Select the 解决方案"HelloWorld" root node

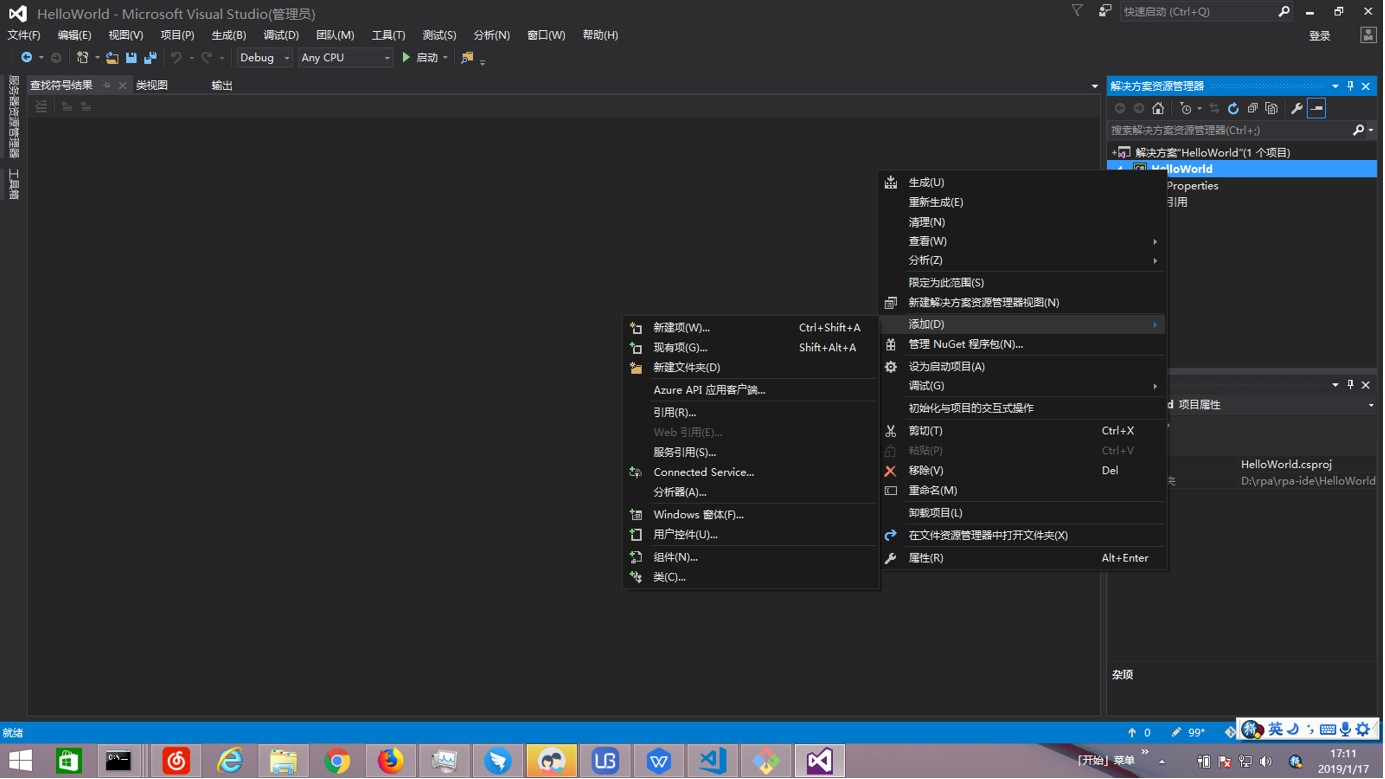pyautogui.click(x=1212, y=153)
